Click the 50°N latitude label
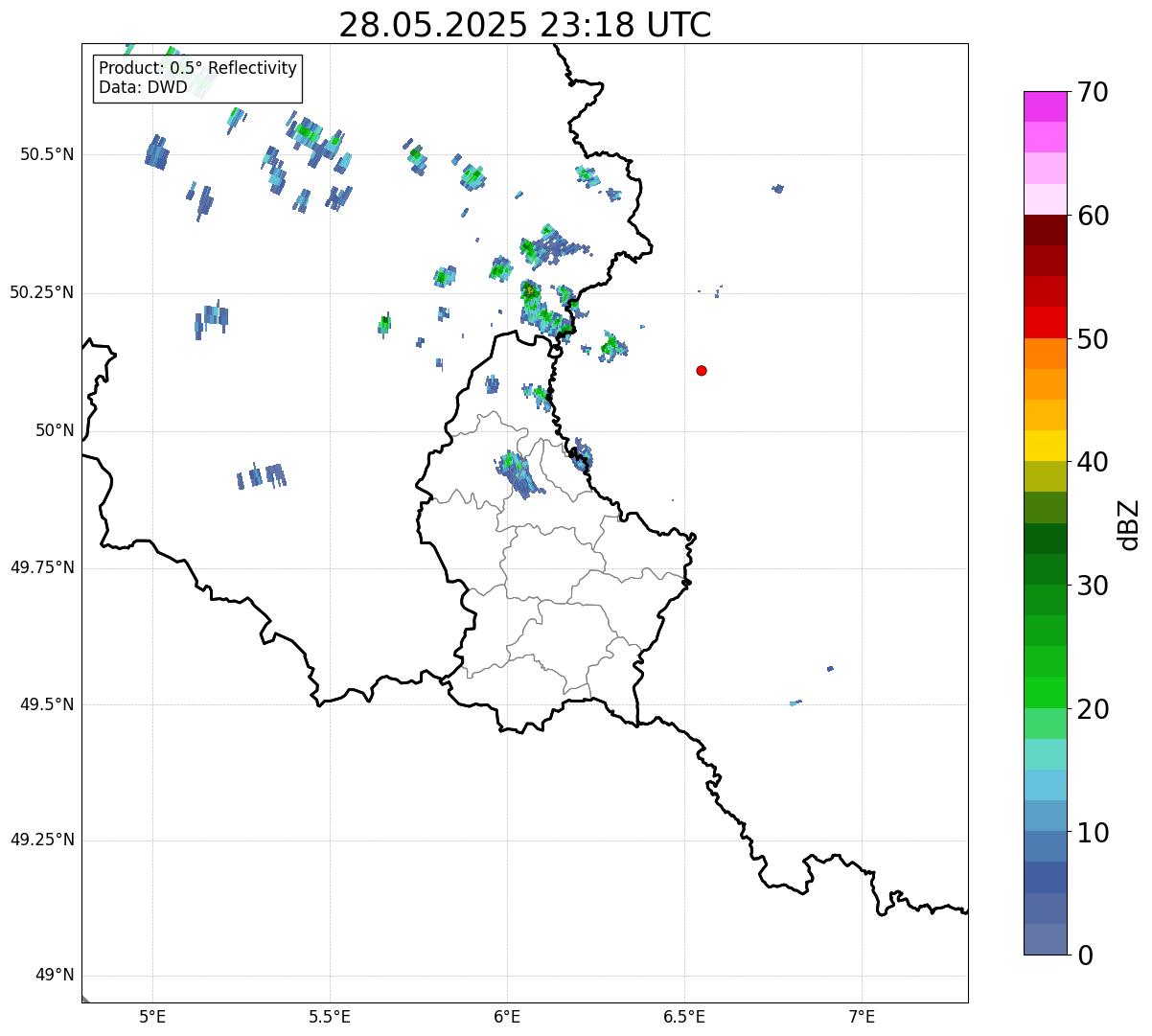Viewport: 1152px width, 1036px height. (x=55, y=430)
